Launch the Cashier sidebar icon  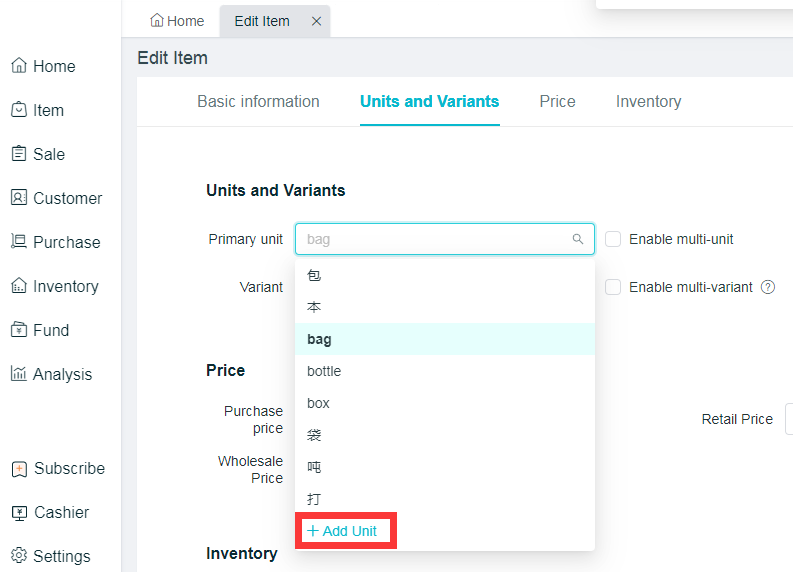[x=18, y=512]
